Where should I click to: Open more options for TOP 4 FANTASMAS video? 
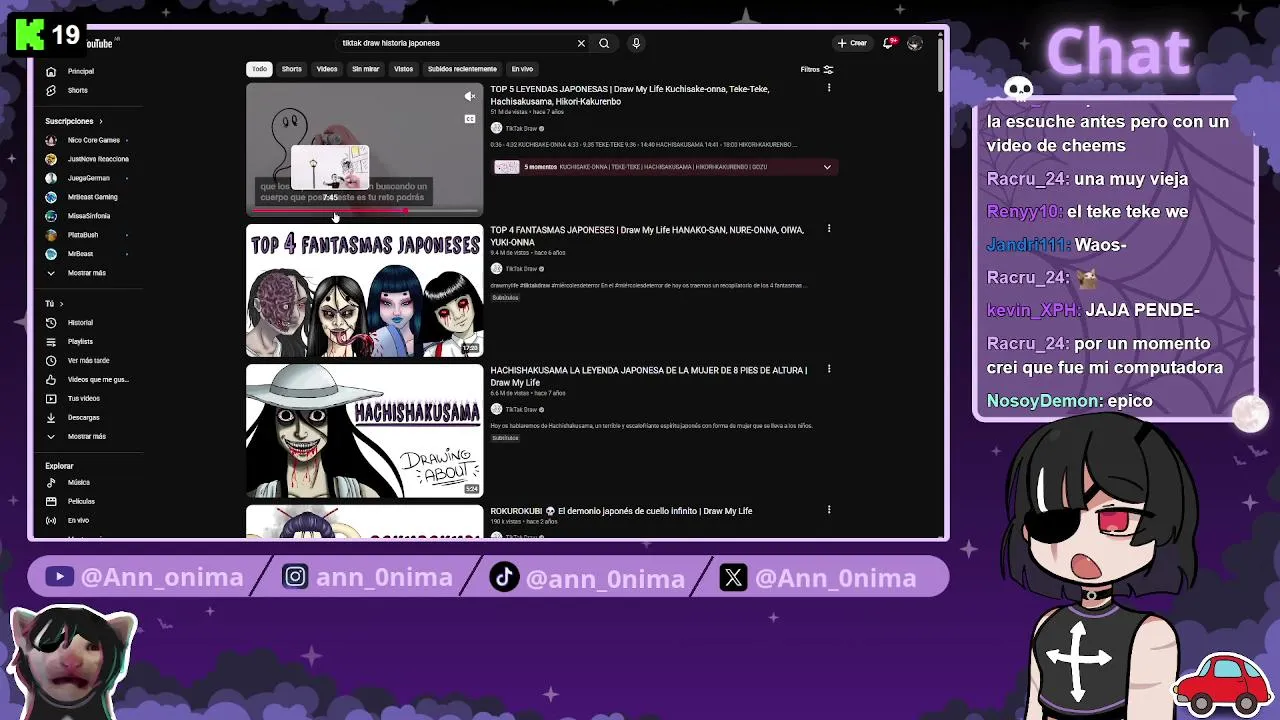[x=828, y=229]
